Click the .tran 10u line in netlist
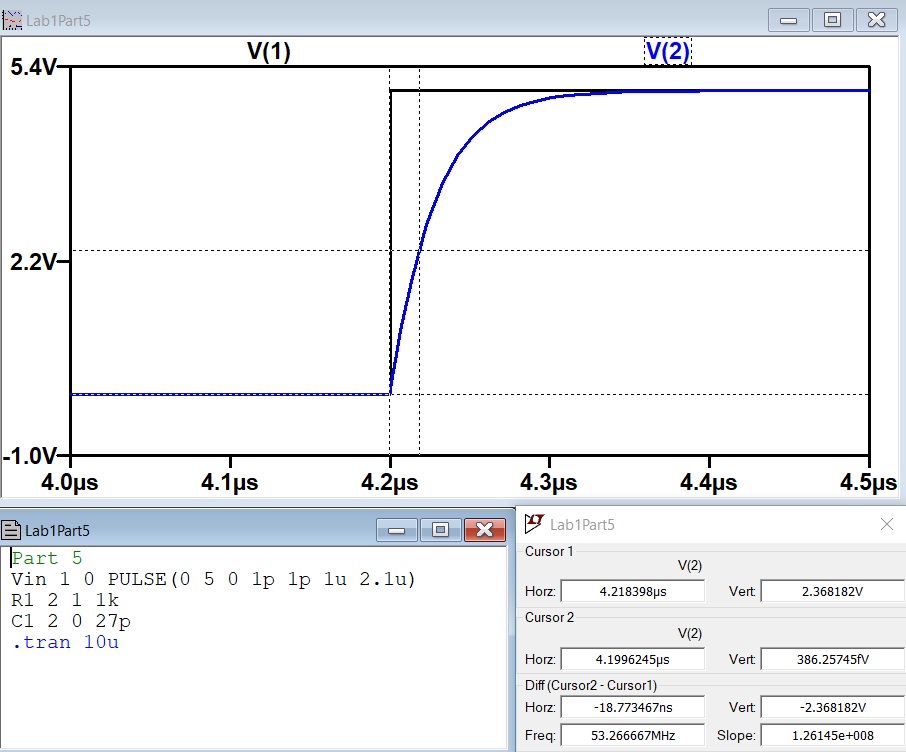Viewport: 906px width, 752px height. (x=65, y=642)
